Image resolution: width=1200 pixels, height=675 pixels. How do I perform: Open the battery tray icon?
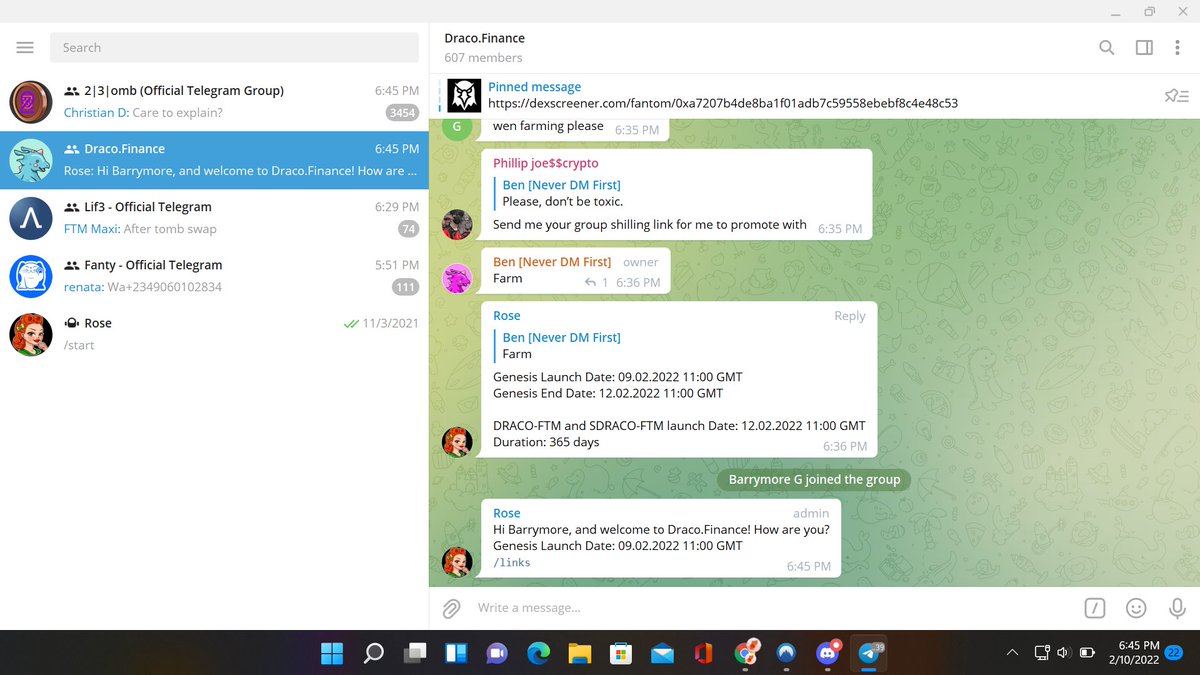pos(1087,653)
